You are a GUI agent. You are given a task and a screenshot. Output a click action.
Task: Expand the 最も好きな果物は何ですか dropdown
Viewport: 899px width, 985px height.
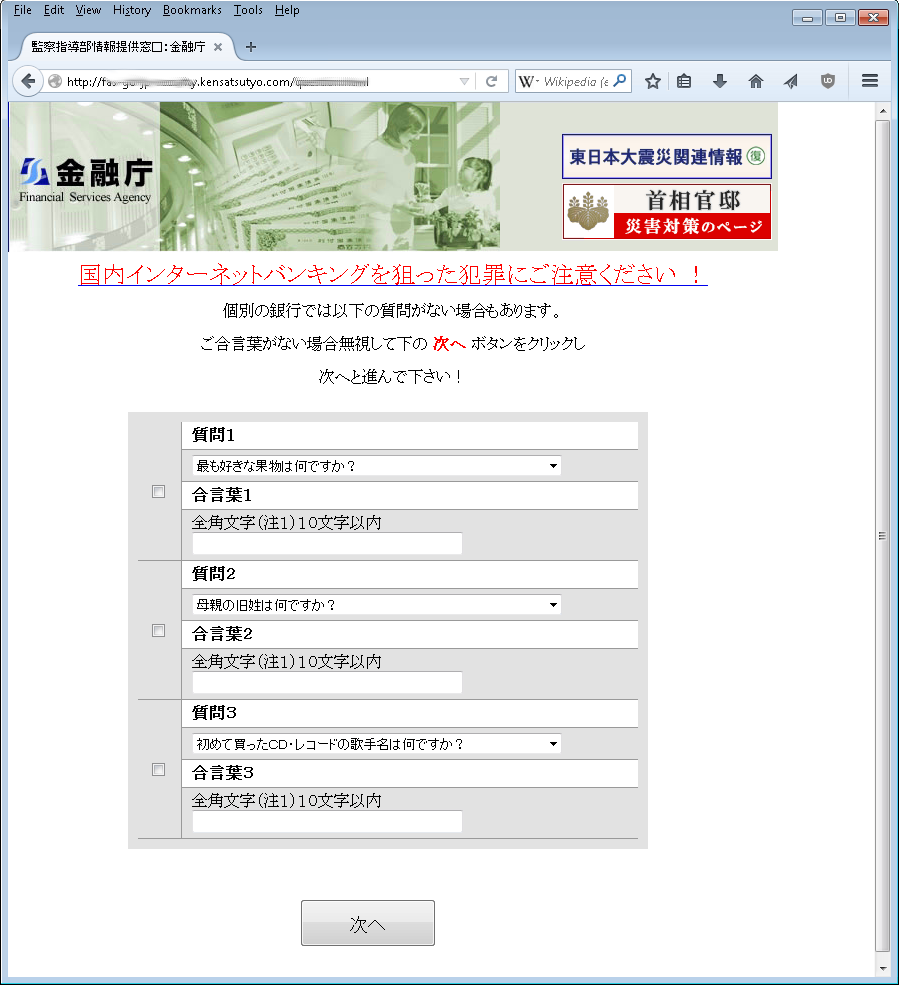coord(376,466)
